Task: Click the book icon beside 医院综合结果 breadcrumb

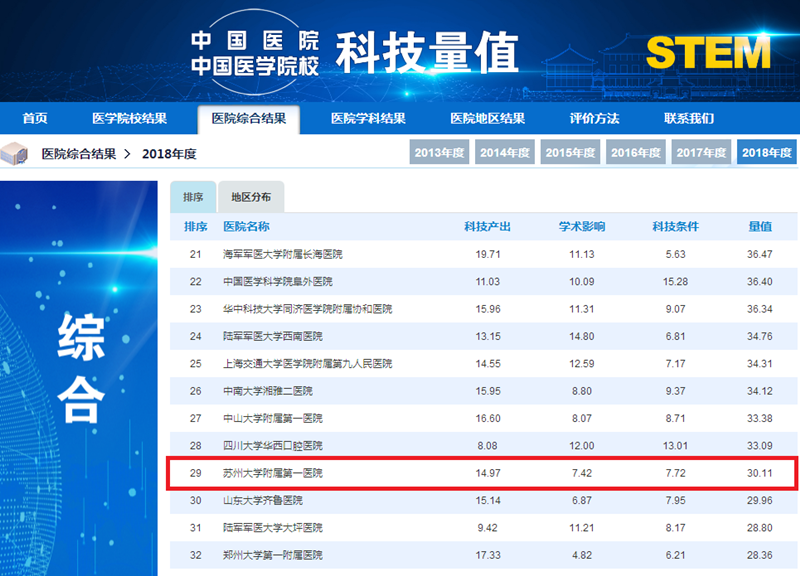Action: [15, 154]
